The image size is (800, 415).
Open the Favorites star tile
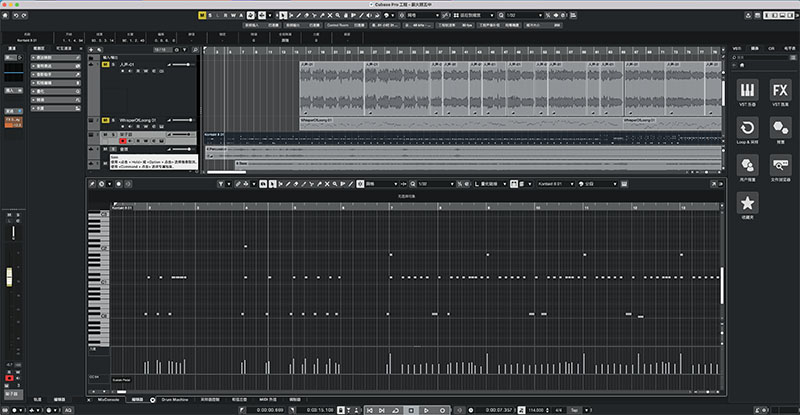747,205
